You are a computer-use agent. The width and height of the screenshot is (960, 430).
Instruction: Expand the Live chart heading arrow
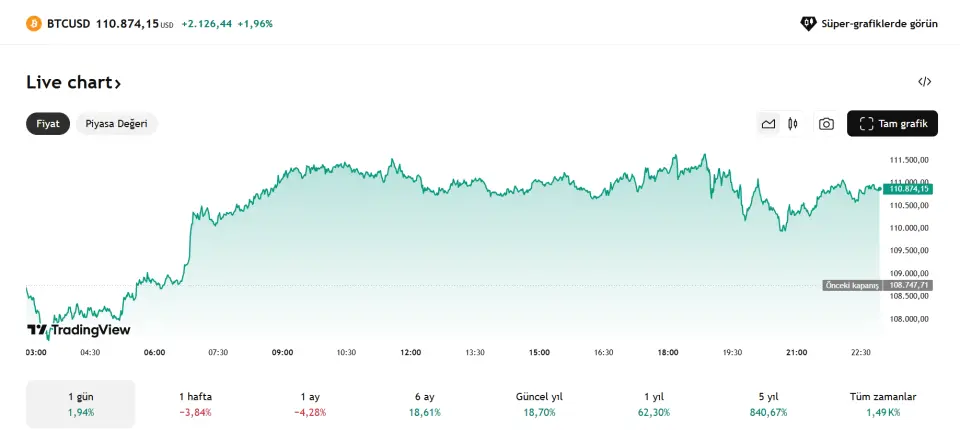[117, 84]
